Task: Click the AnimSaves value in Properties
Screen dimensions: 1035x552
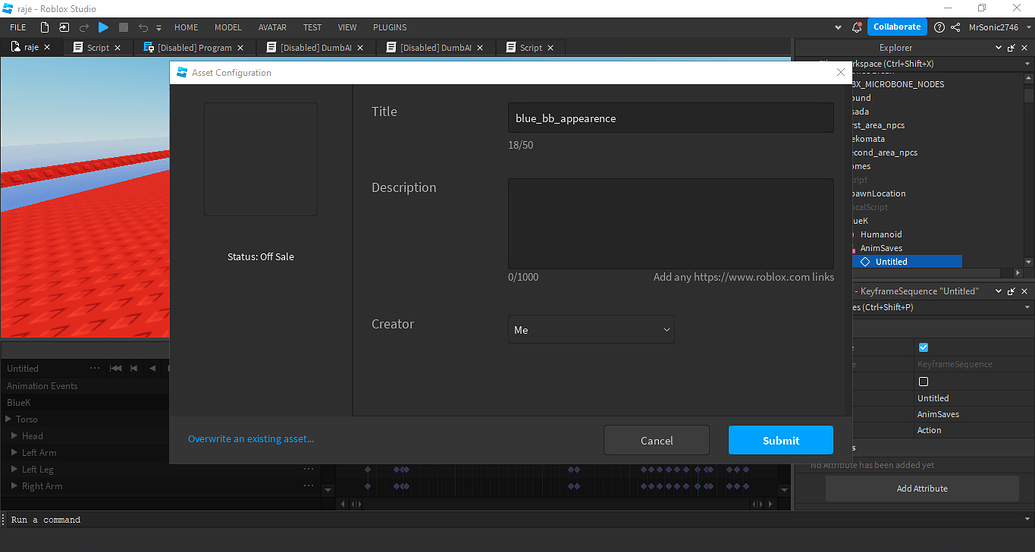Action: 938,414
